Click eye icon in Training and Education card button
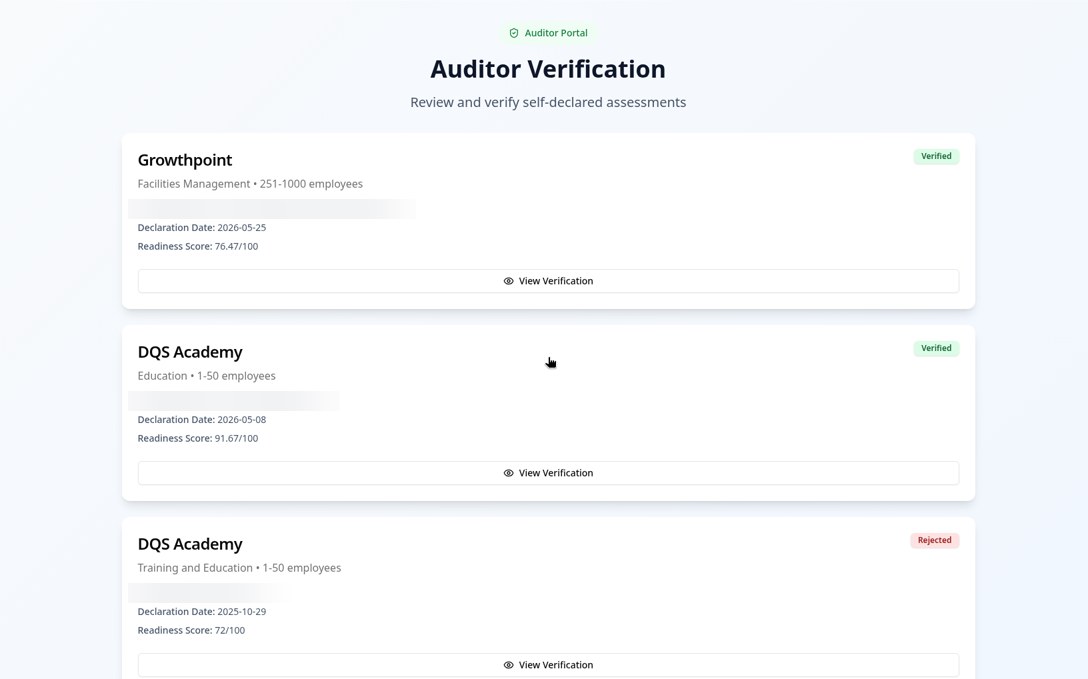 pyautogui.click(x=509, y=665)
